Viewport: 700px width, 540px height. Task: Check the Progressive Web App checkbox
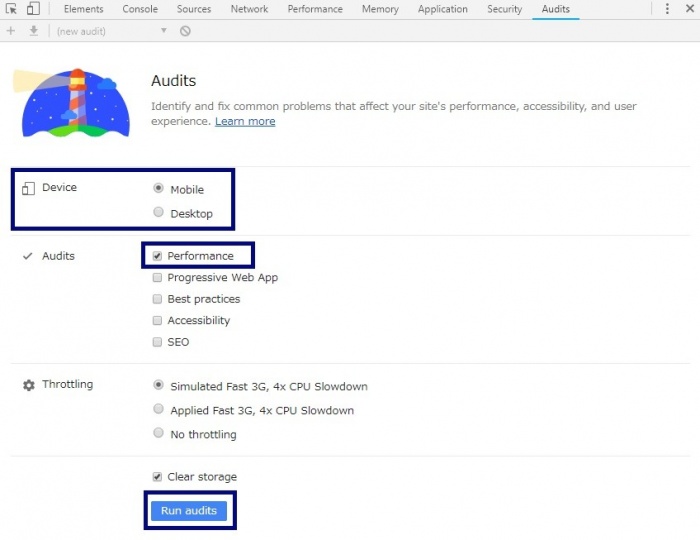[x=157, y=278]
